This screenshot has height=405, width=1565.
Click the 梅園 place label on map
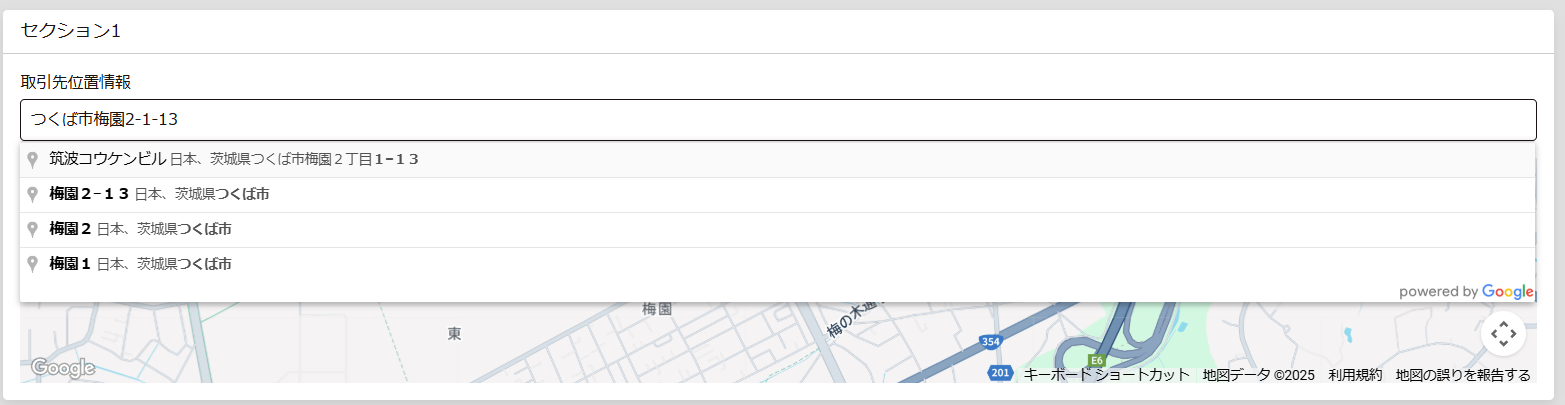pos(657,310)
